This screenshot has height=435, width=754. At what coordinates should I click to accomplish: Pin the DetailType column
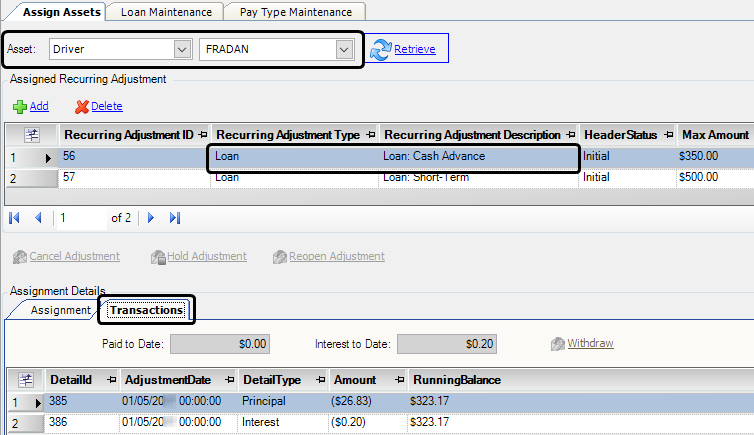point(321,380)
